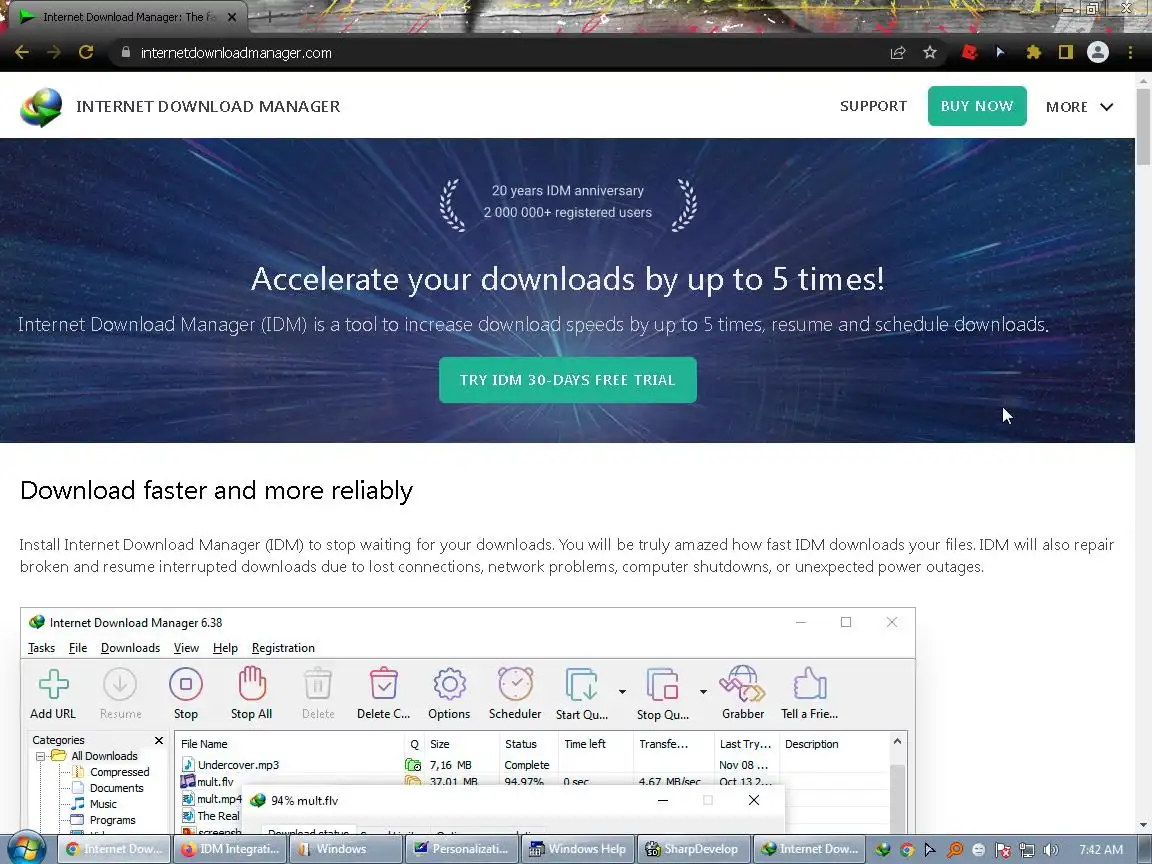Image resolution: width=1152 pixels, height=864 pixels.
Task: Close the Internet Download Manager browser tab
Action: [x=232, y=16]
